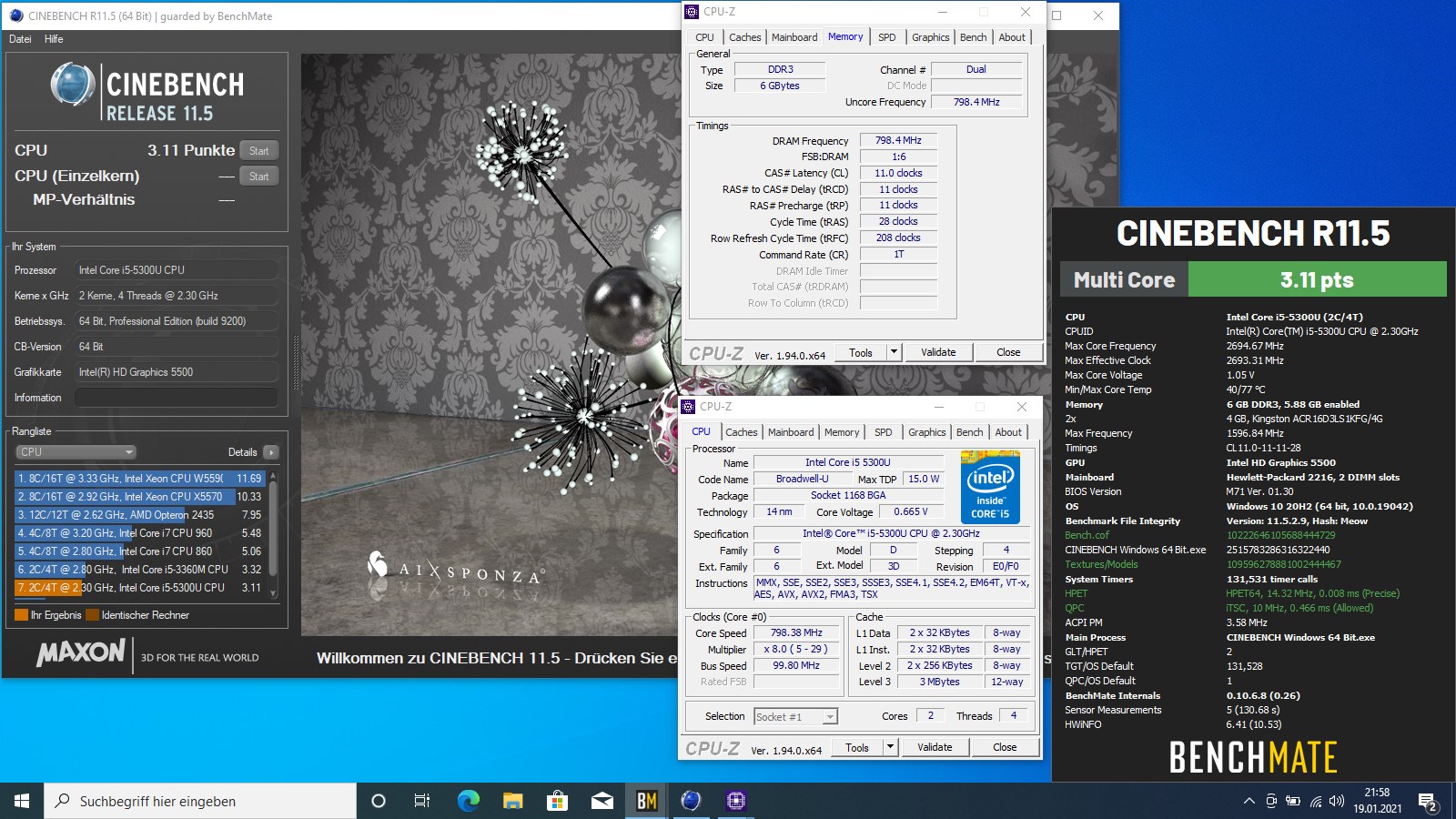Click the Ihr Ergebnis orange legend swatch
Screen dimensions: 1456x819
[x=21, y=615]
